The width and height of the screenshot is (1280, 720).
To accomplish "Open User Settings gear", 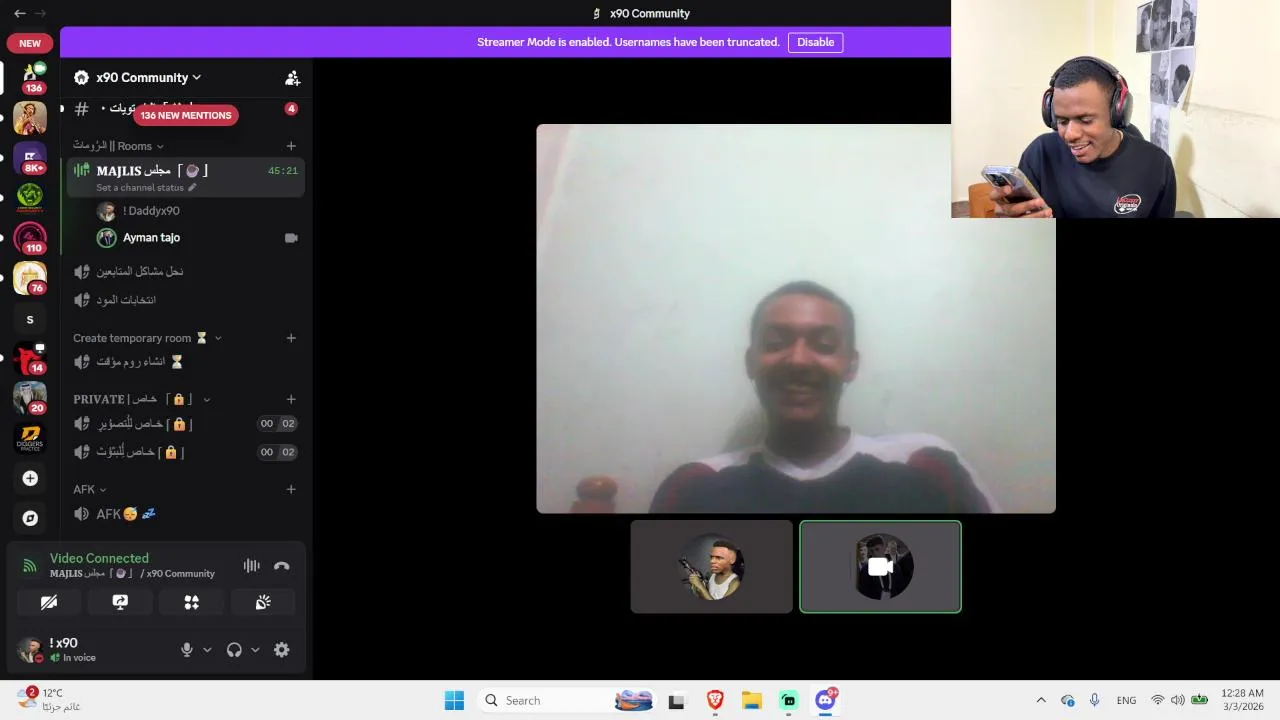I will 282,650.
